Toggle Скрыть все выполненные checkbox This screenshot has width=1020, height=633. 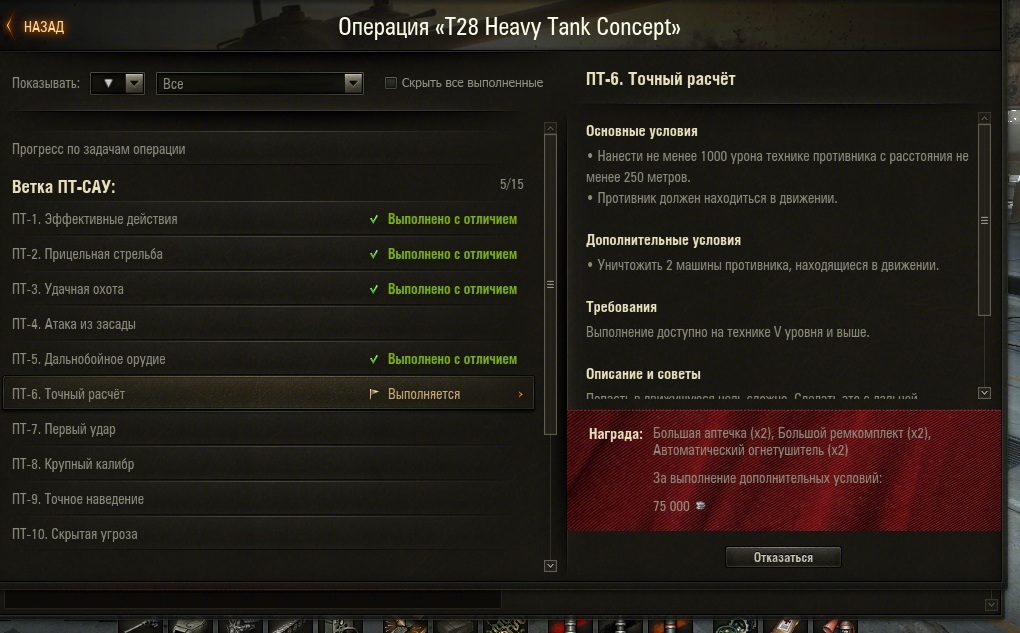(391, 83)
